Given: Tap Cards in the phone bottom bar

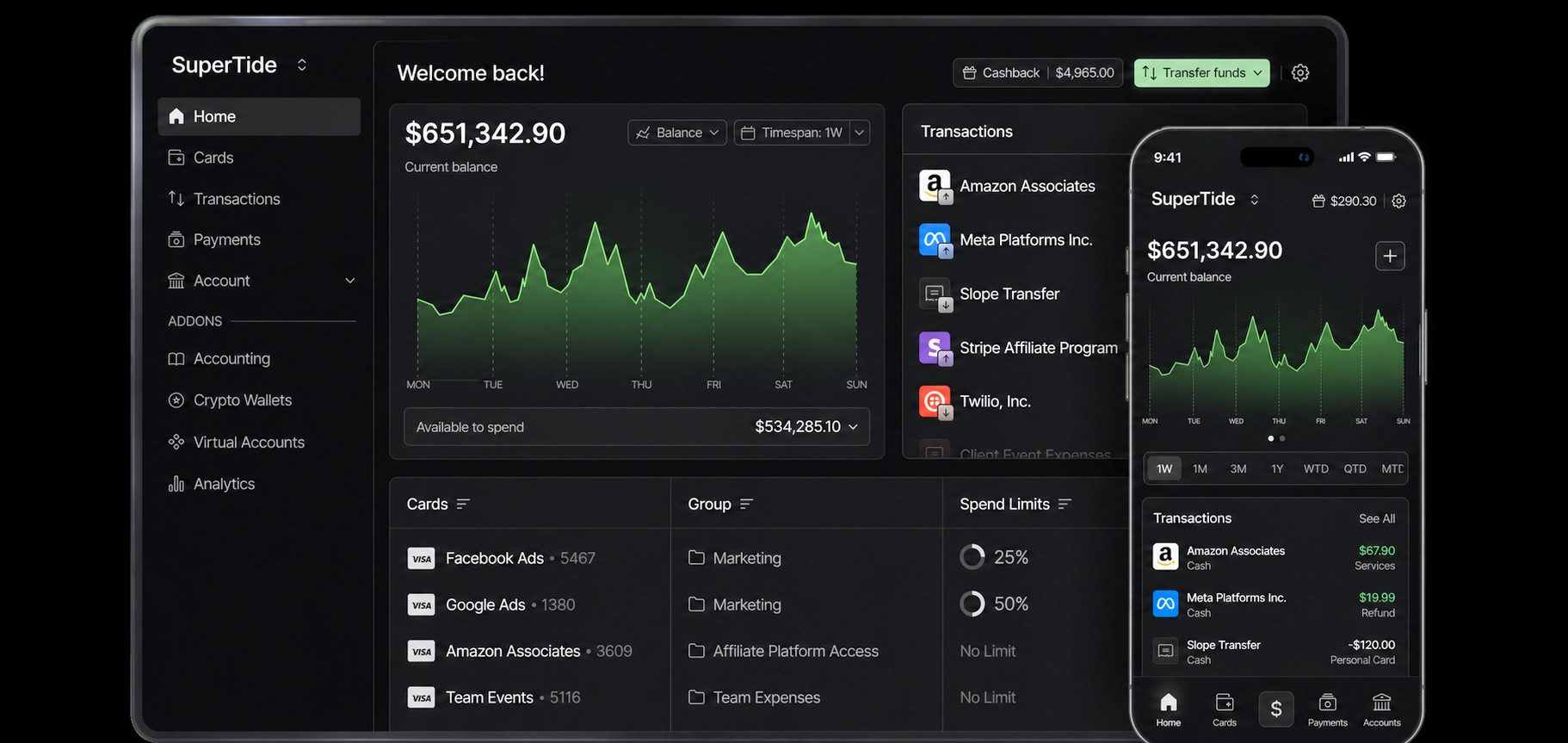Looking at the screenshot, I should [1225, 709].
